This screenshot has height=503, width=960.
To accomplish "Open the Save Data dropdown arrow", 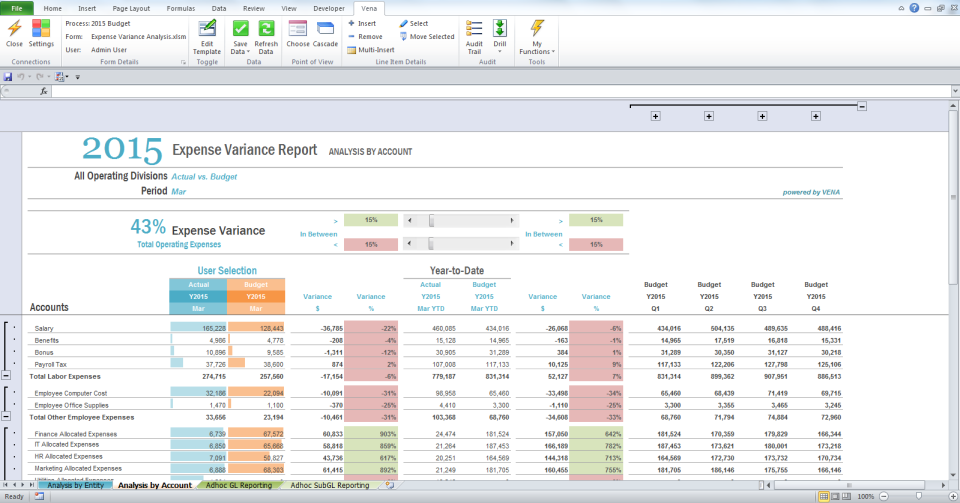I will coord(248,52).
